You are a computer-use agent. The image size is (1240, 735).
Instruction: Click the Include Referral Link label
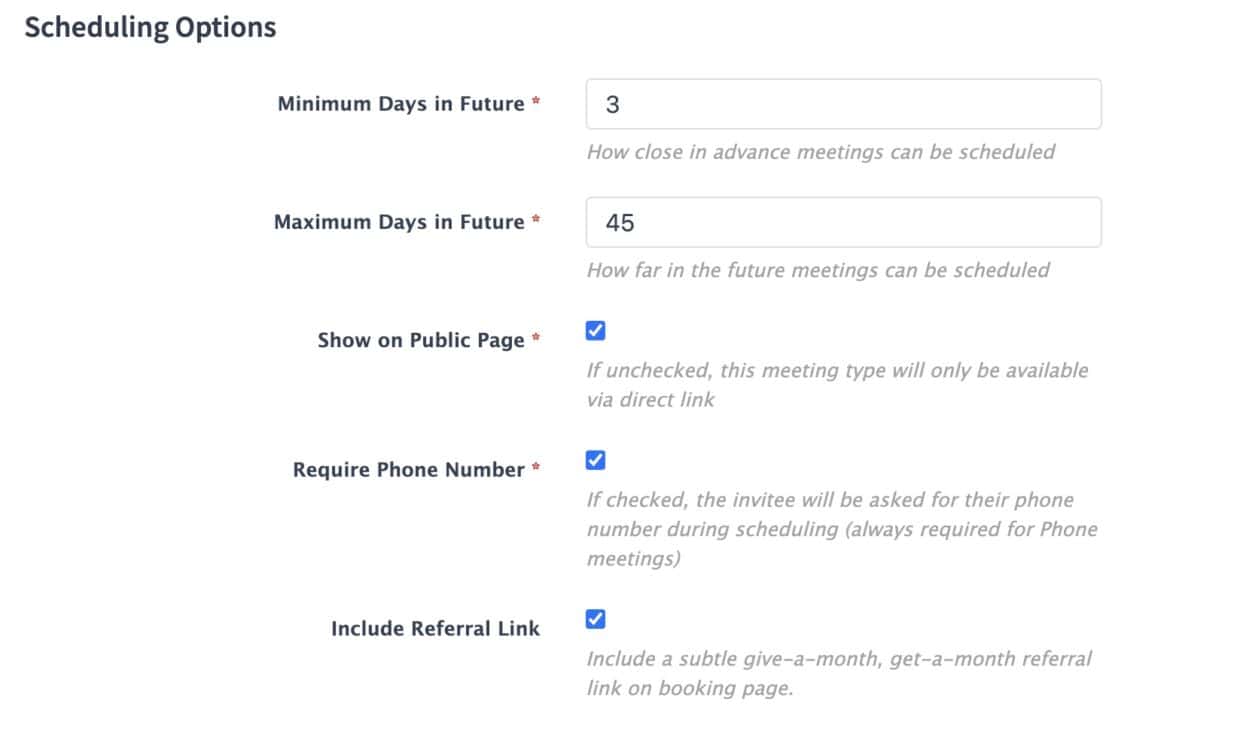tap(435, 629)
